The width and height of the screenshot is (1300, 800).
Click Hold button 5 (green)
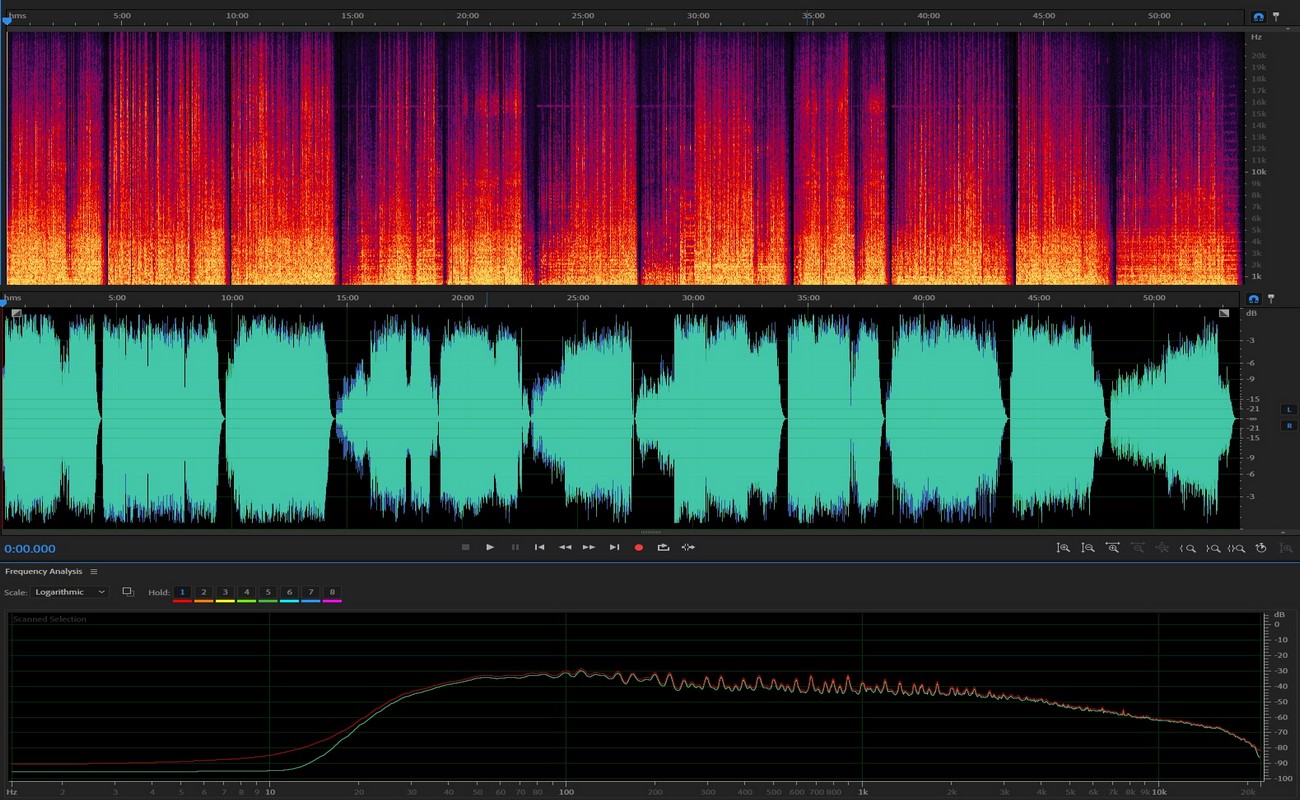click(x=268, y=593)
